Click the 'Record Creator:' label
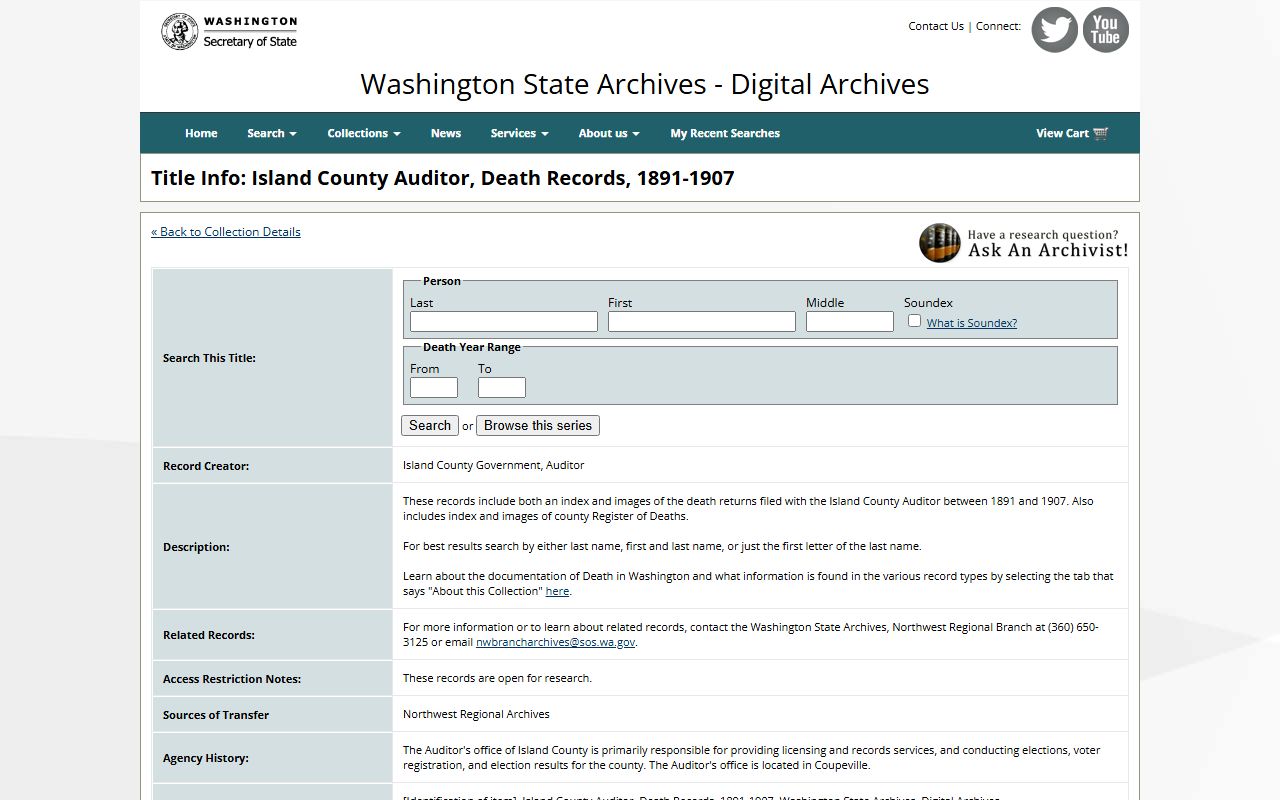Image resolution: width=1280 pixels, height=800 pixels. [206, 466]
